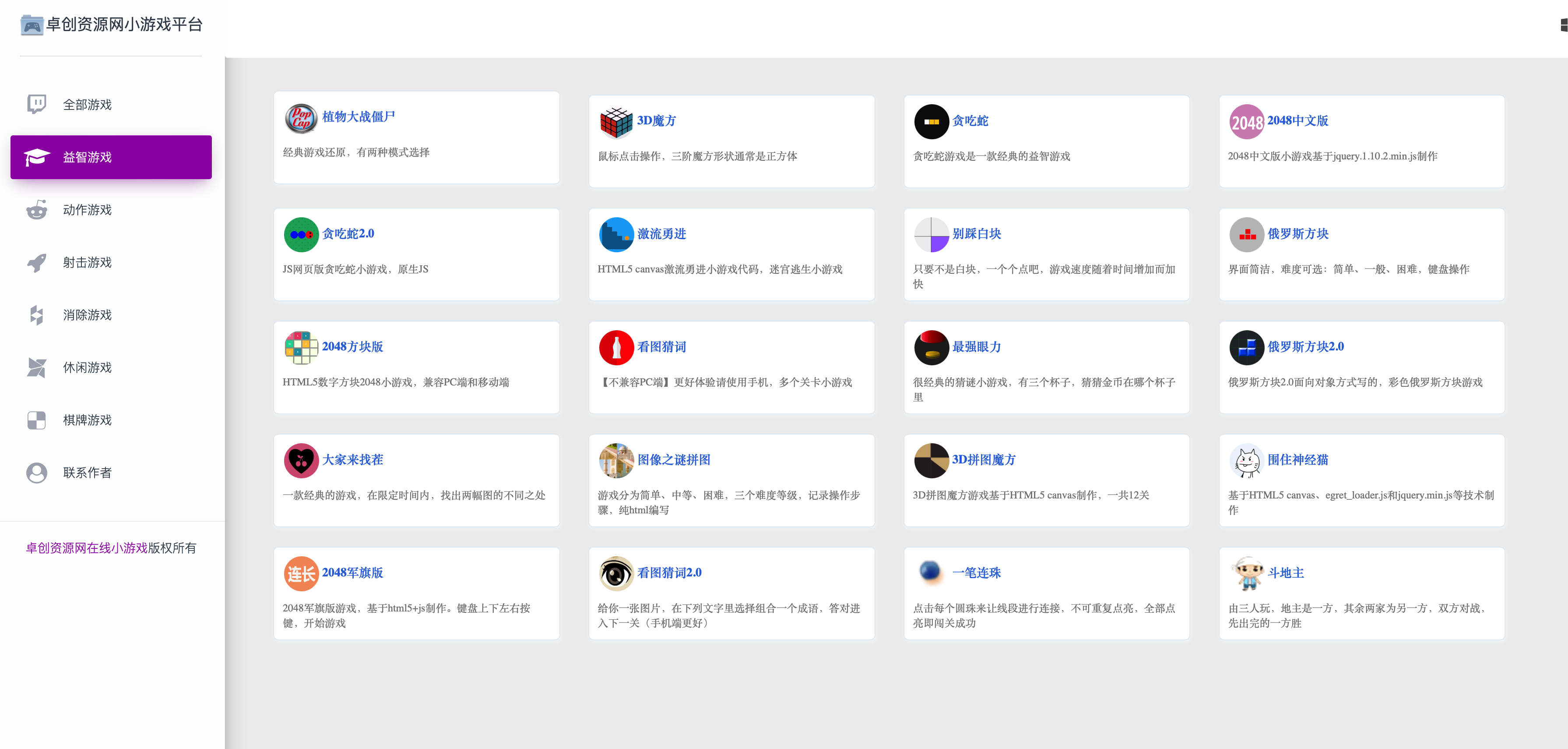The height and width of the screenshot is (749, 1568).
Task: Click the 休闲游戏 sidebar icon
Action: coord(36,367)
